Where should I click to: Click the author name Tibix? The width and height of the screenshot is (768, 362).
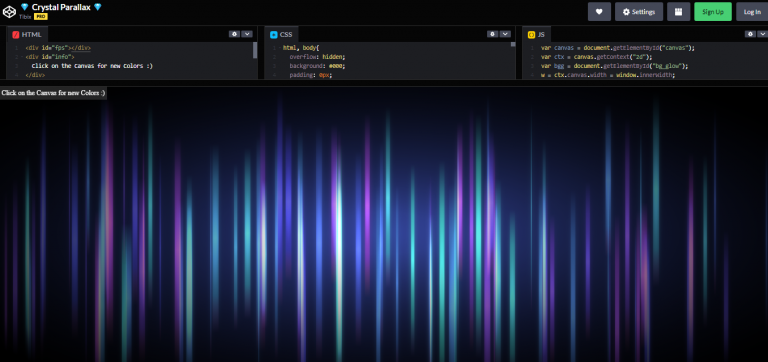coord(25,16)
